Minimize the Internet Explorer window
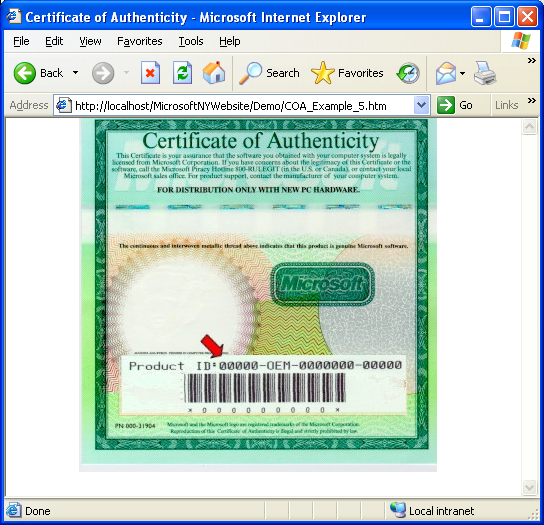544x525 pixels. coord(481,16)
